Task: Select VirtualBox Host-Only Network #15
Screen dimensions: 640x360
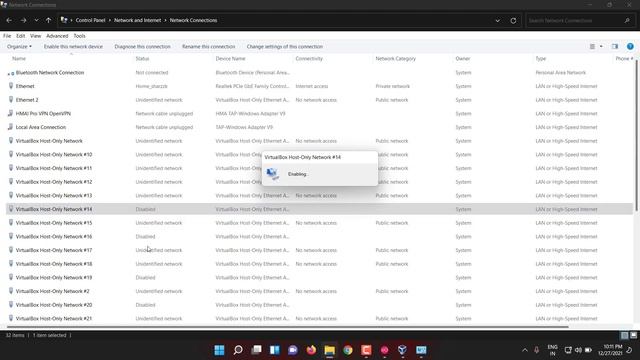Action: [320, 223]
